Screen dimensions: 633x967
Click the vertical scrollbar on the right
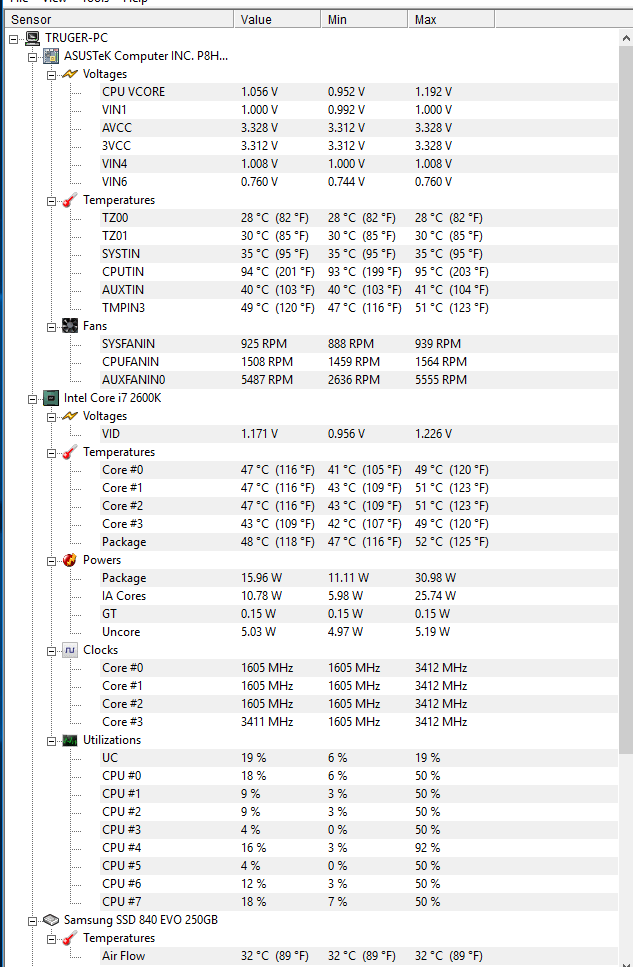point(626,400)
